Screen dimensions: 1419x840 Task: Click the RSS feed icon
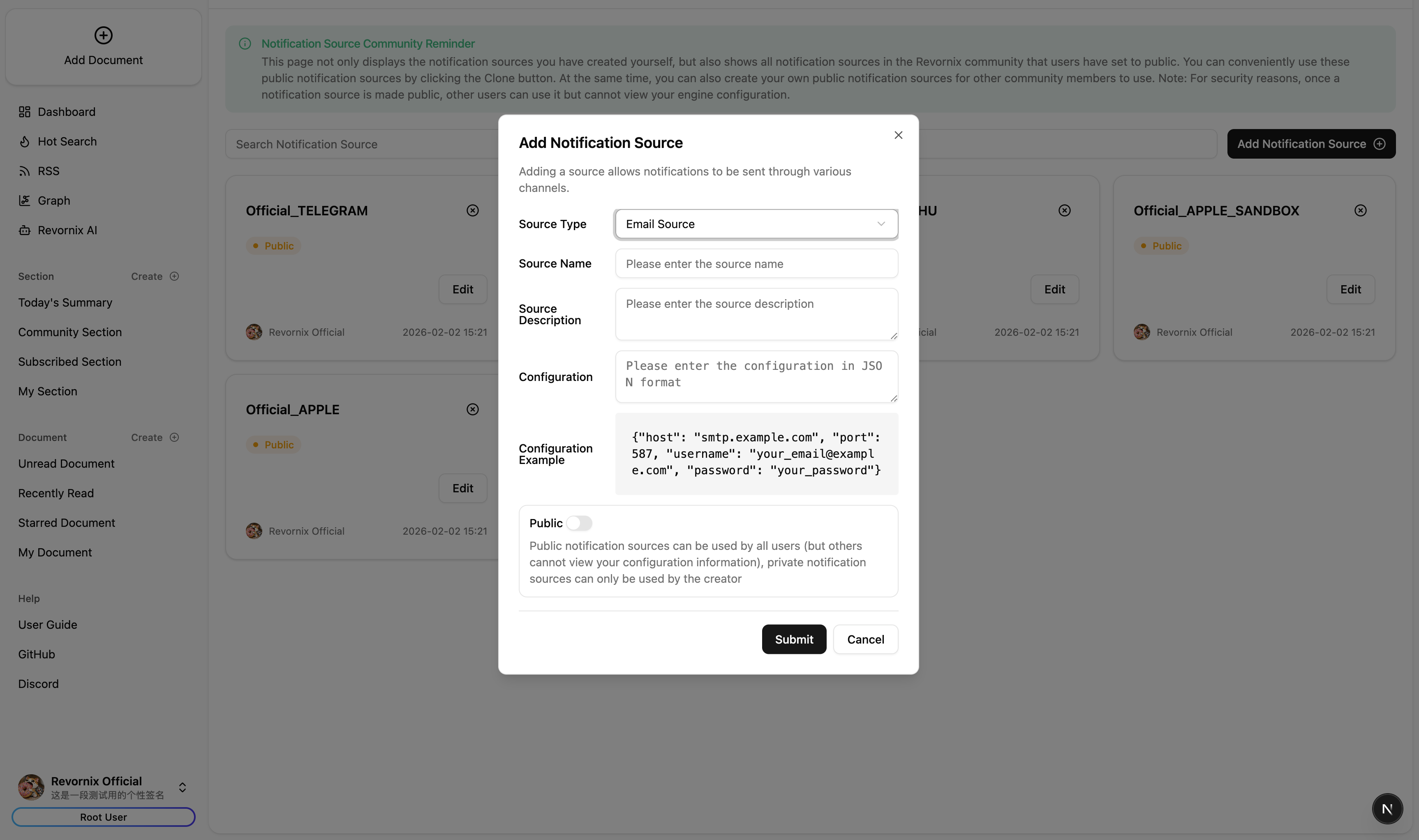tap(24, 171)
